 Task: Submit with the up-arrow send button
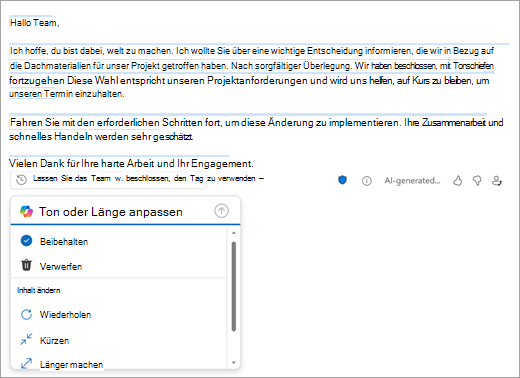click(221, 211)
